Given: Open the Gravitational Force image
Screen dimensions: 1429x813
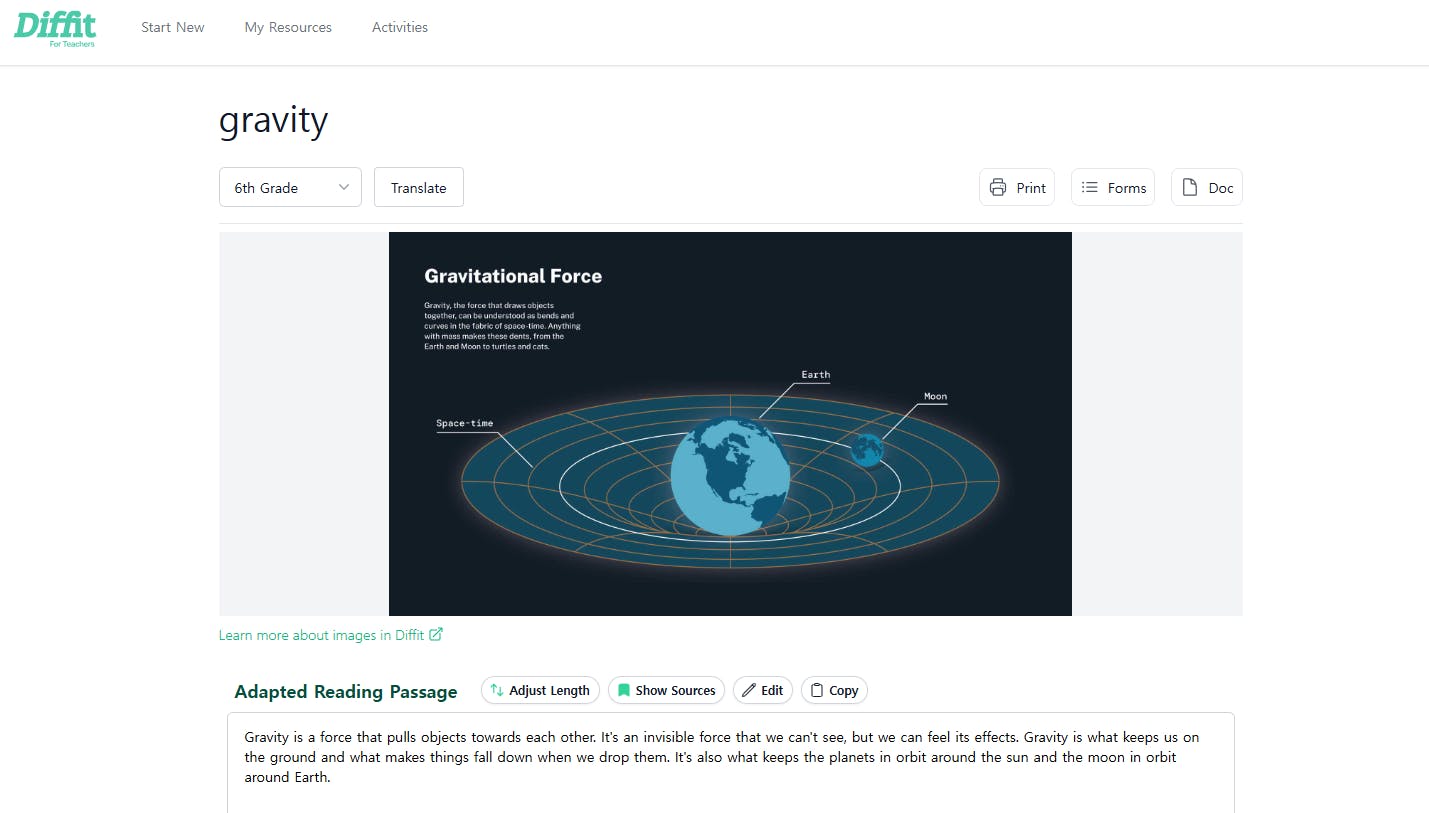Looking at the screenshot, I should 730,424.
